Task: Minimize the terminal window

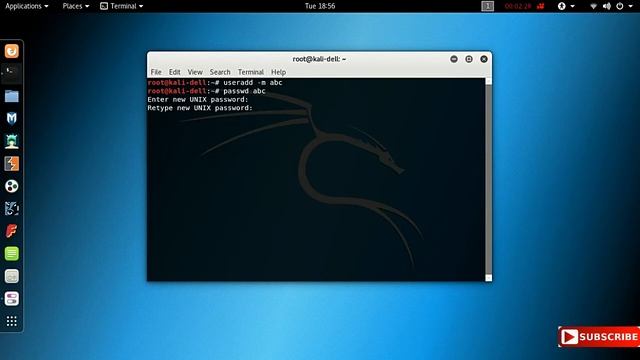Action: [x=453, y=59]
